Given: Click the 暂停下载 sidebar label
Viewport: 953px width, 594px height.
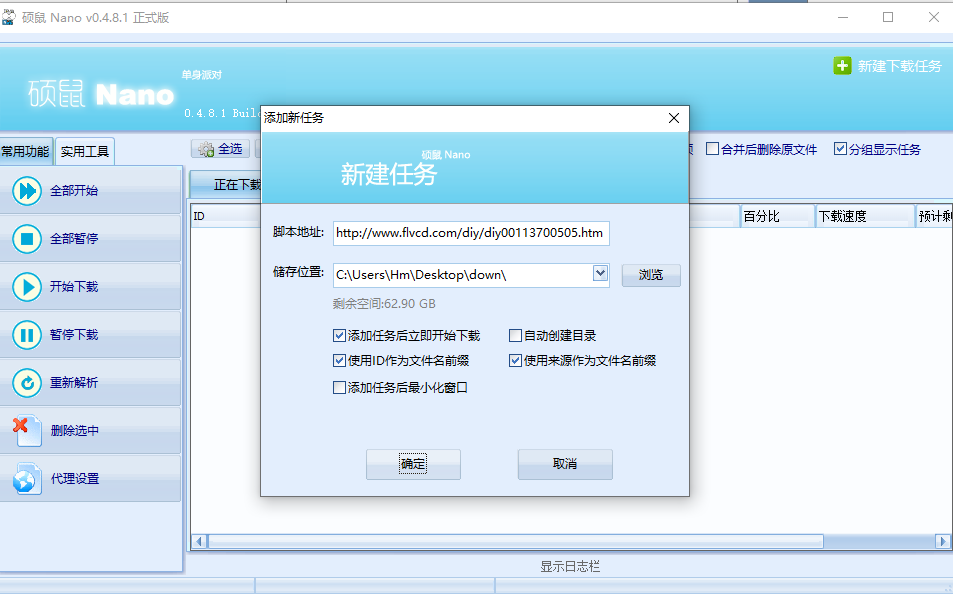Looking at the screenshot, I should pos(74,335).
